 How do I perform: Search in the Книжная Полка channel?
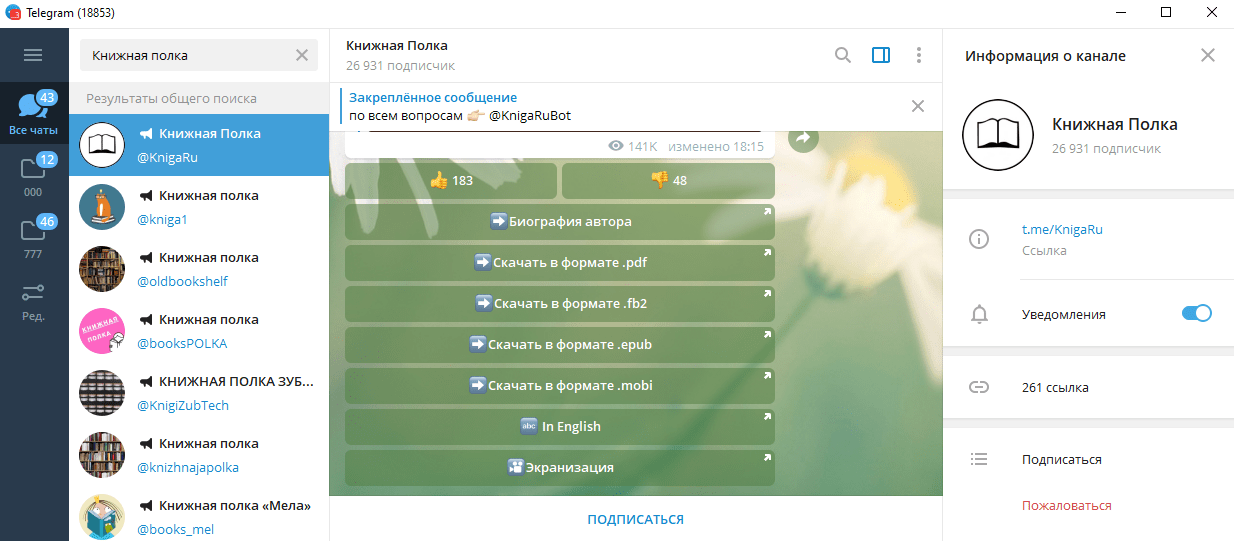(x=843, y=55)
